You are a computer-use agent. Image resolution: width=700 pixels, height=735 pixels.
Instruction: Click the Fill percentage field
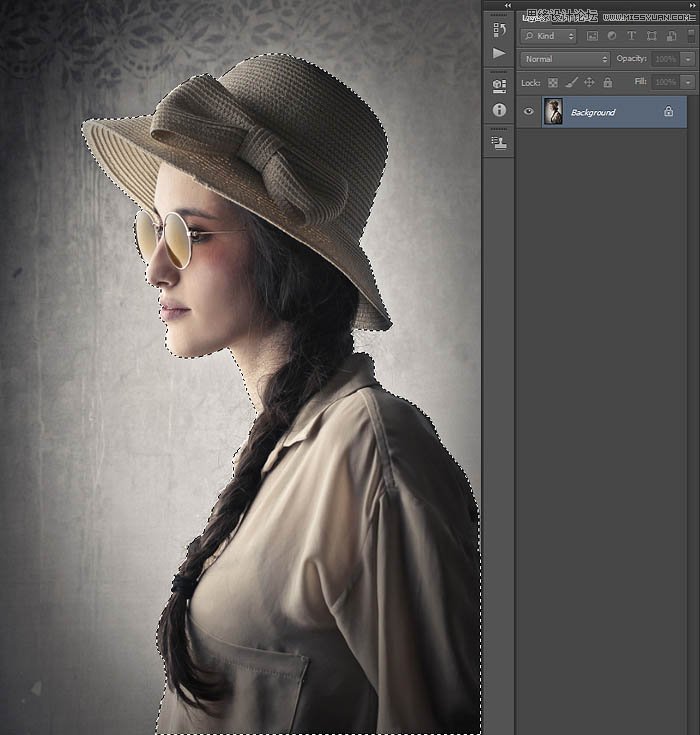pyautogui.click(x=664, y=82)
